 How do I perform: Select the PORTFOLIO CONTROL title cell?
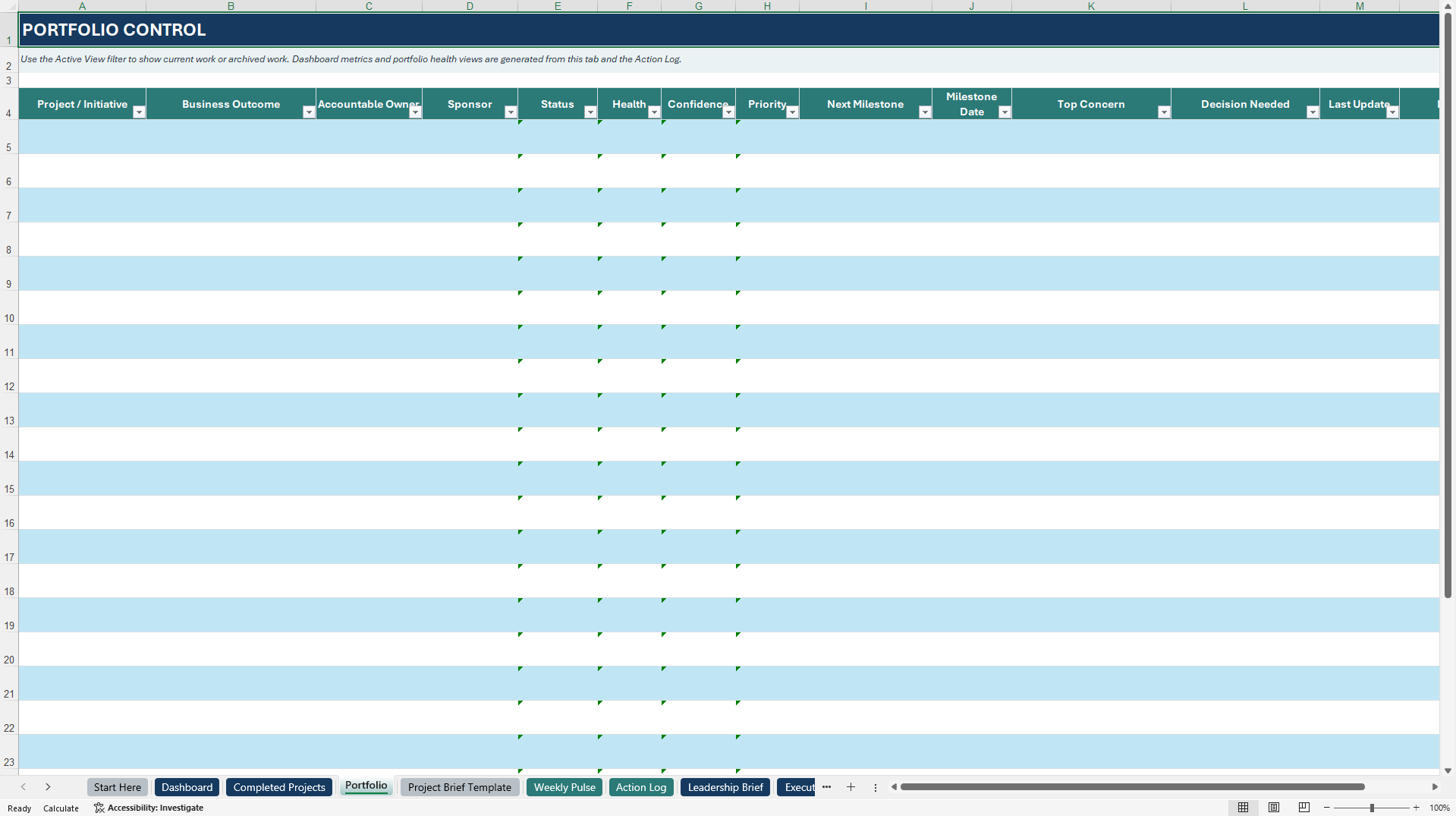(x=729, y=30)
